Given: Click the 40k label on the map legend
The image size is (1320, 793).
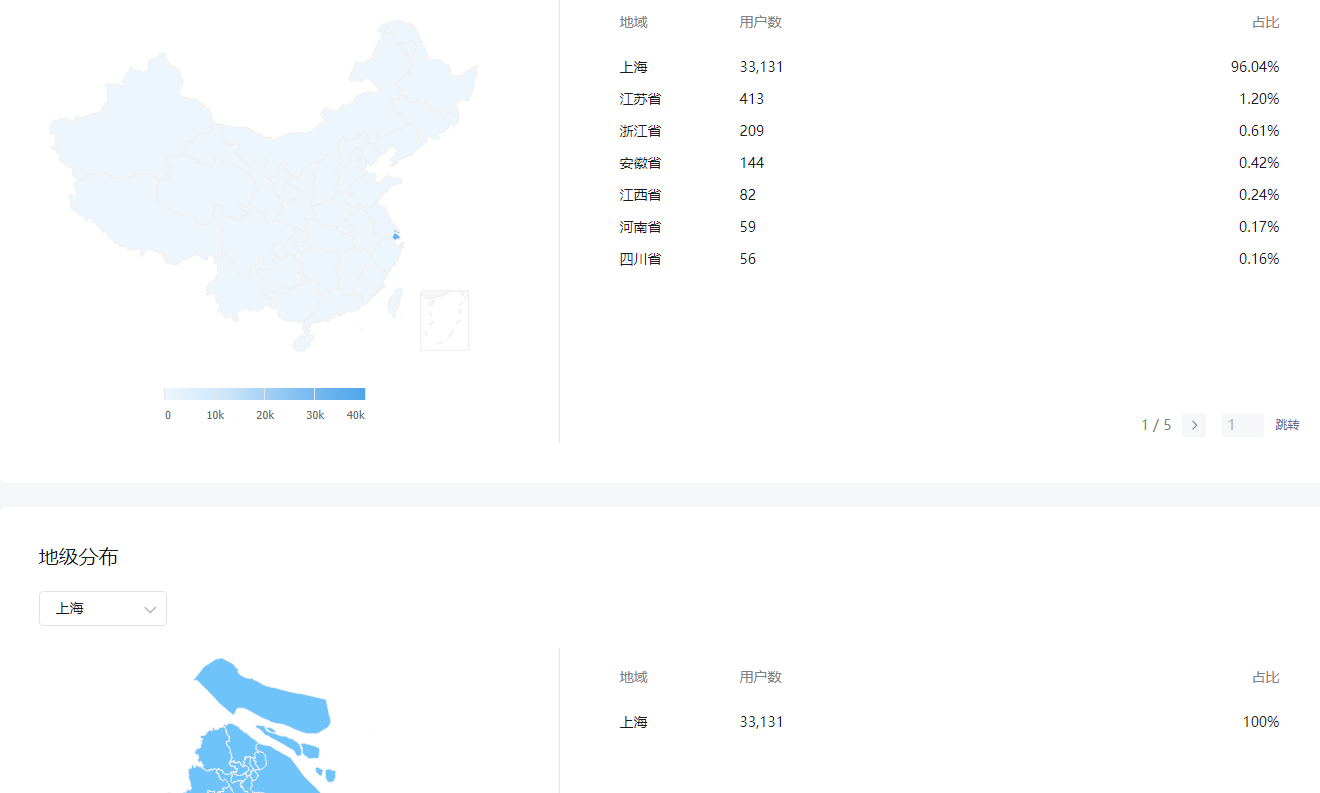Looking at the screenshot, I should 355,415.
